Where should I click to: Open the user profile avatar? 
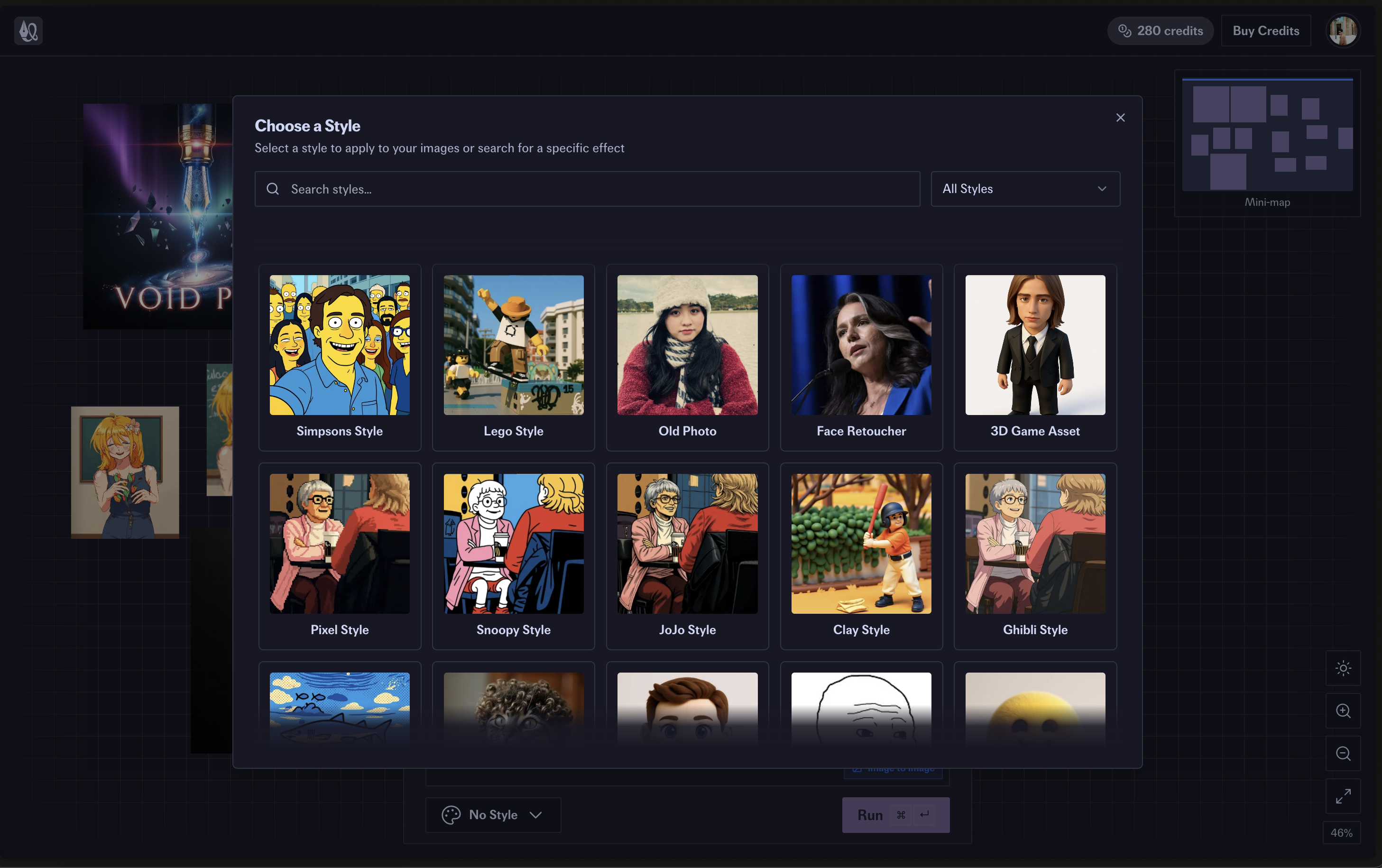[x=1343, y=30]
